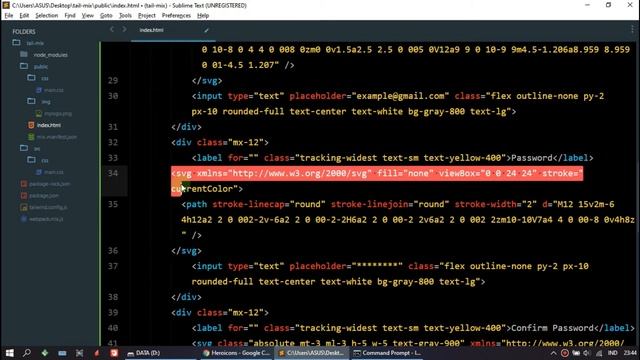The height and width of the screenshot is (360, 640).
Task: Open package.json in the sidebar
Action: point(44,196)
